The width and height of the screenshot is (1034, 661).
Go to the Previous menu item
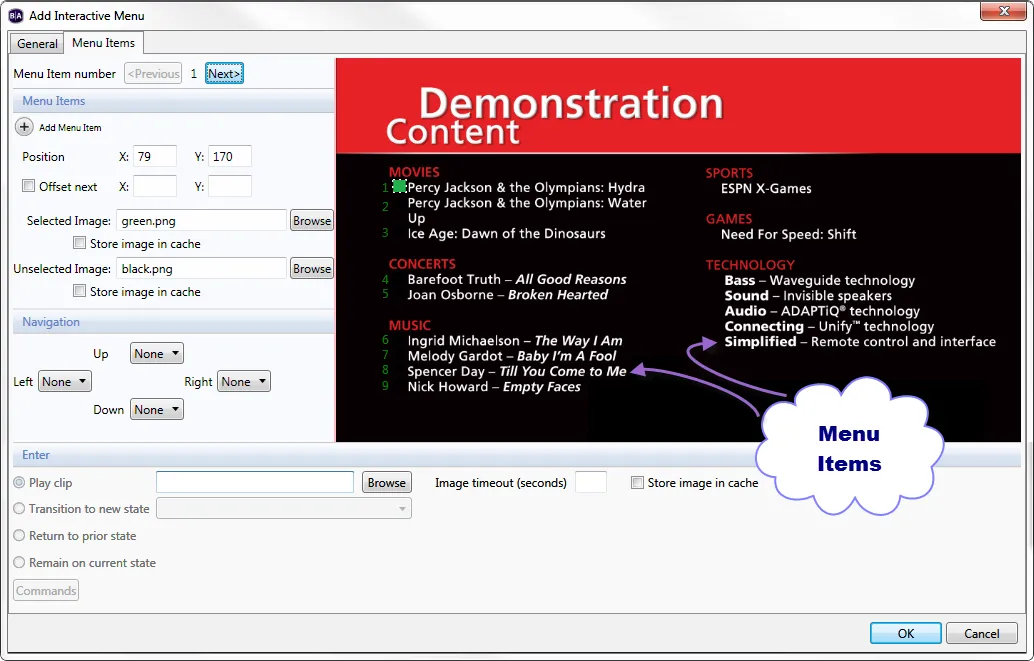coord(154,73)
